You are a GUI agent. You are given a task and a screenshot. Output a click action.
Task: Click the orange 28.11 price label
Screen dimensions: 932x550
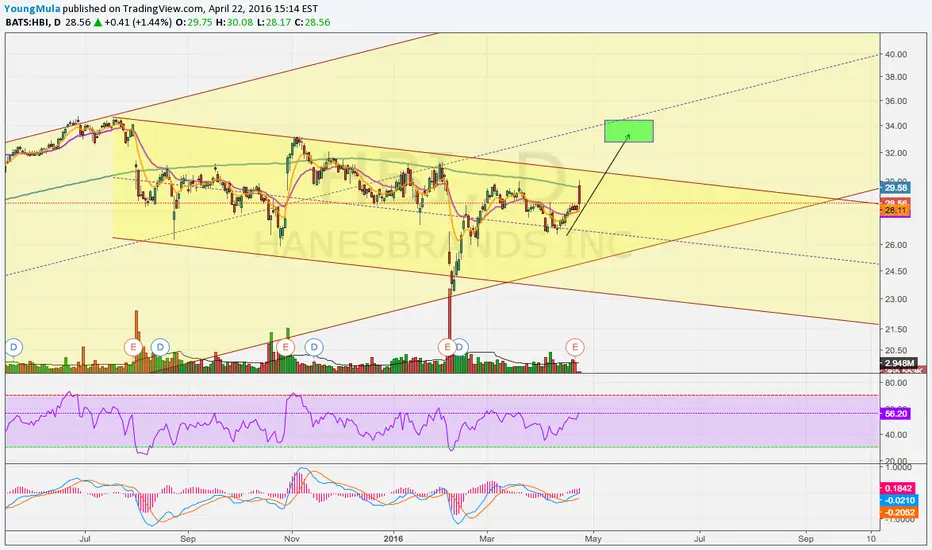tap(895, 210)
